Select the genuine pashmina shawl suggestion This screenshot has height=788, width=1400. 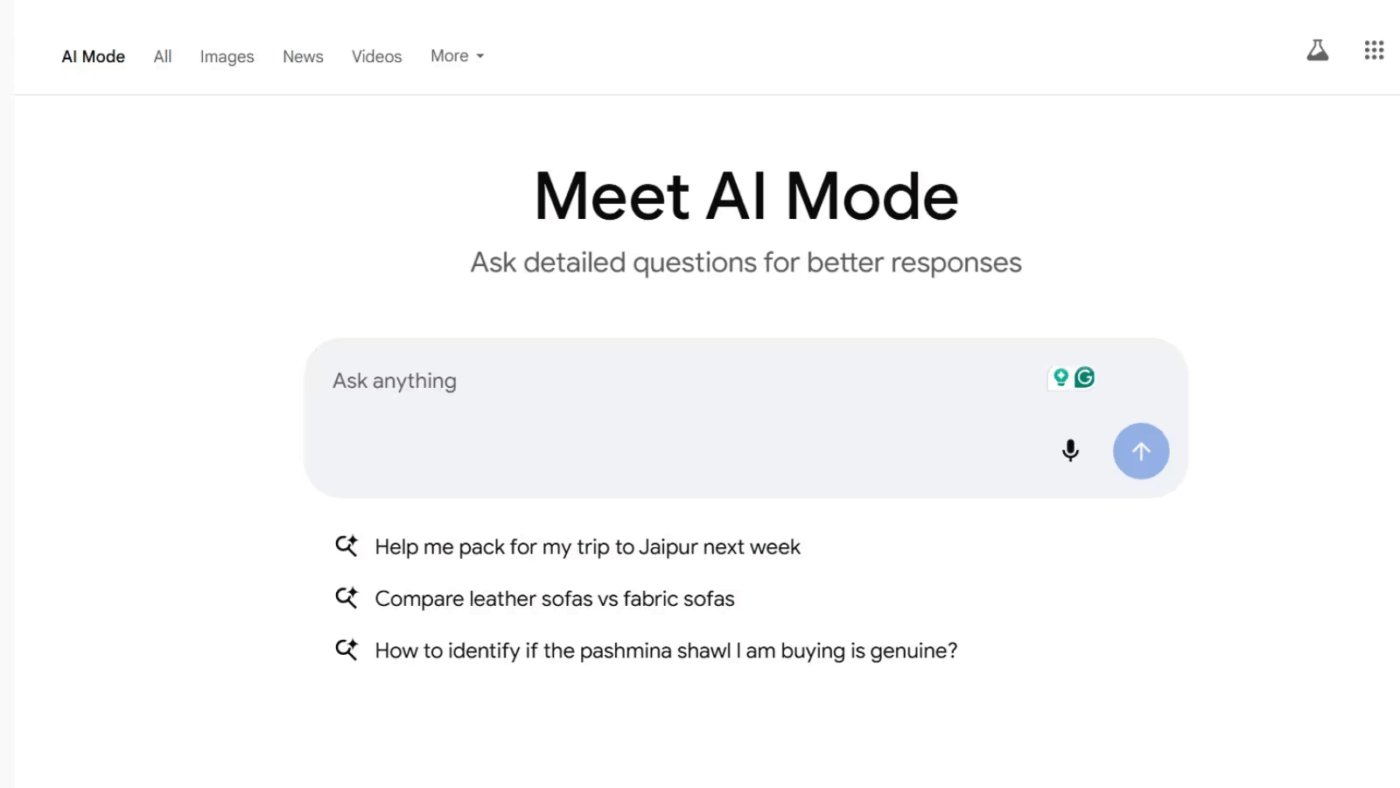[x=665, y=650]
